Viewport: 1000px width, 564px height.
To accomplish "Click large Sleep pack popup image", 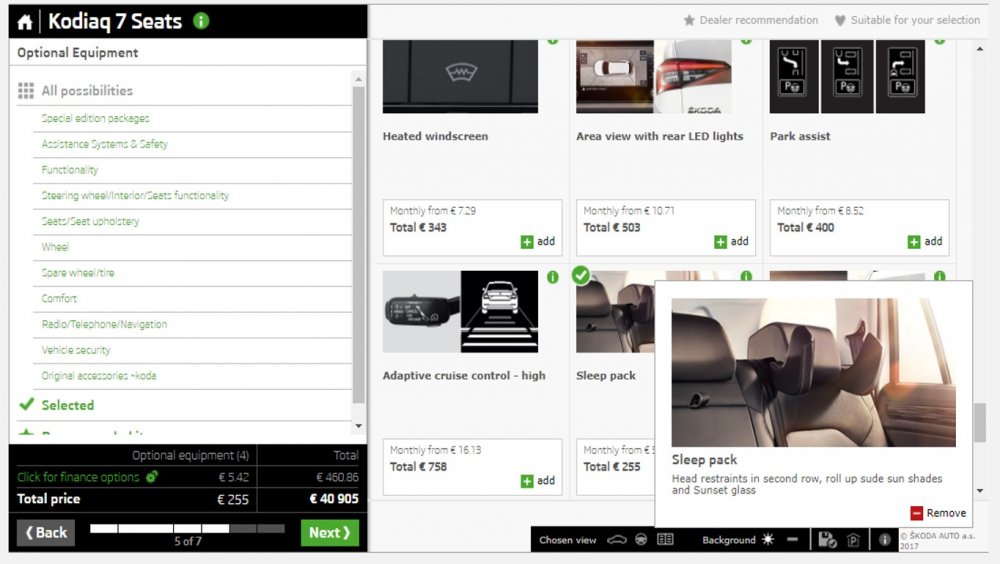I will click(813, 373).
